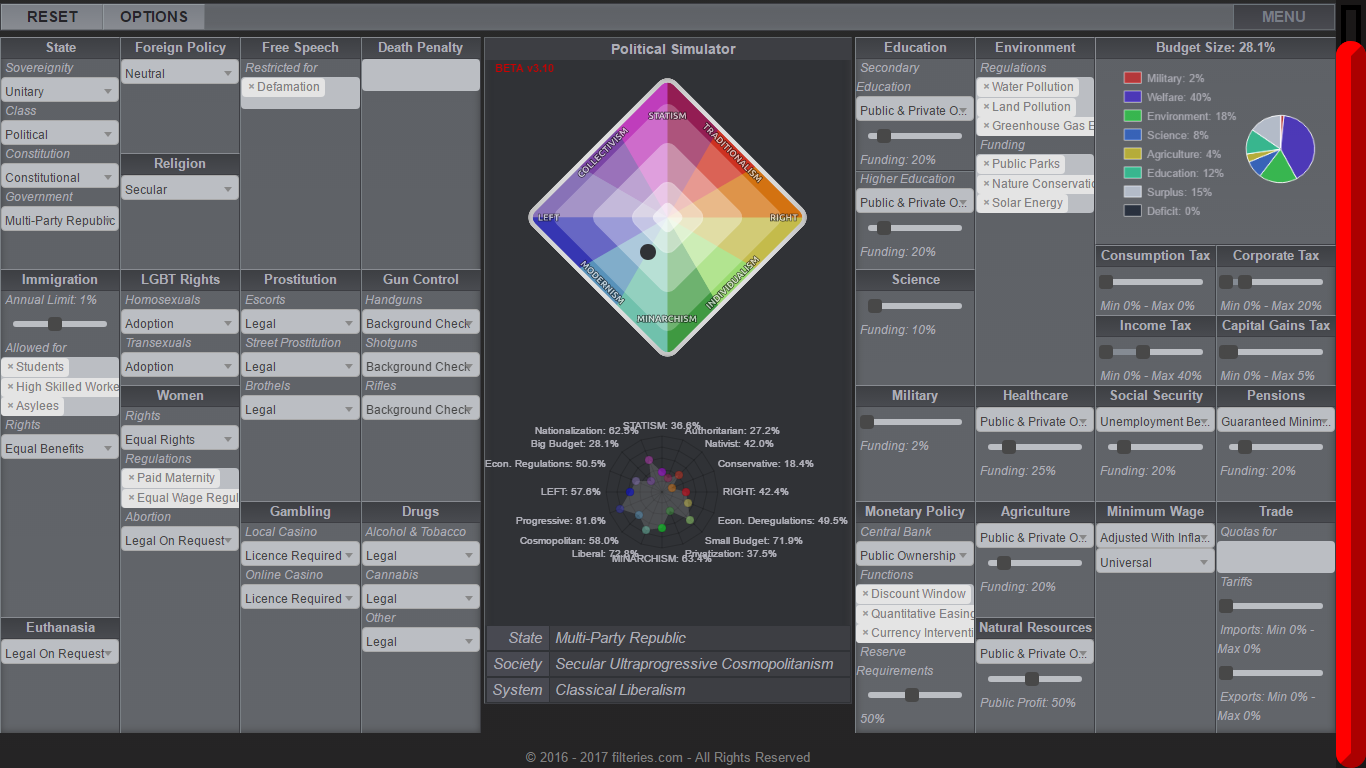This screenshot has height=768, width=1366.
Task: Remove the Solar Energy funding tag
Action: (x=986, y=203)
